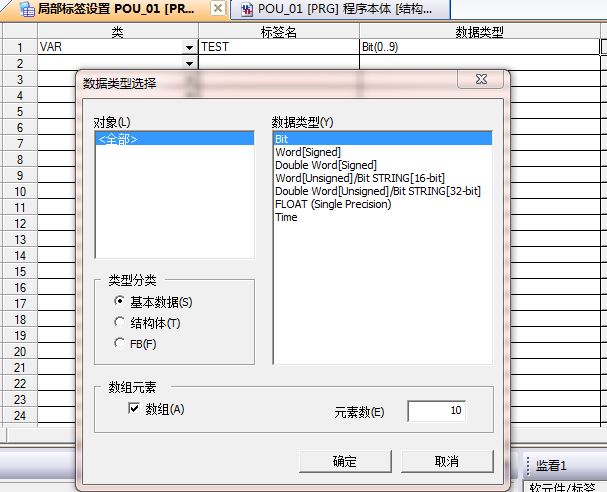Uncheck the 数组(A) array checkbox
The image size is (607, 492).
point(133,409)
